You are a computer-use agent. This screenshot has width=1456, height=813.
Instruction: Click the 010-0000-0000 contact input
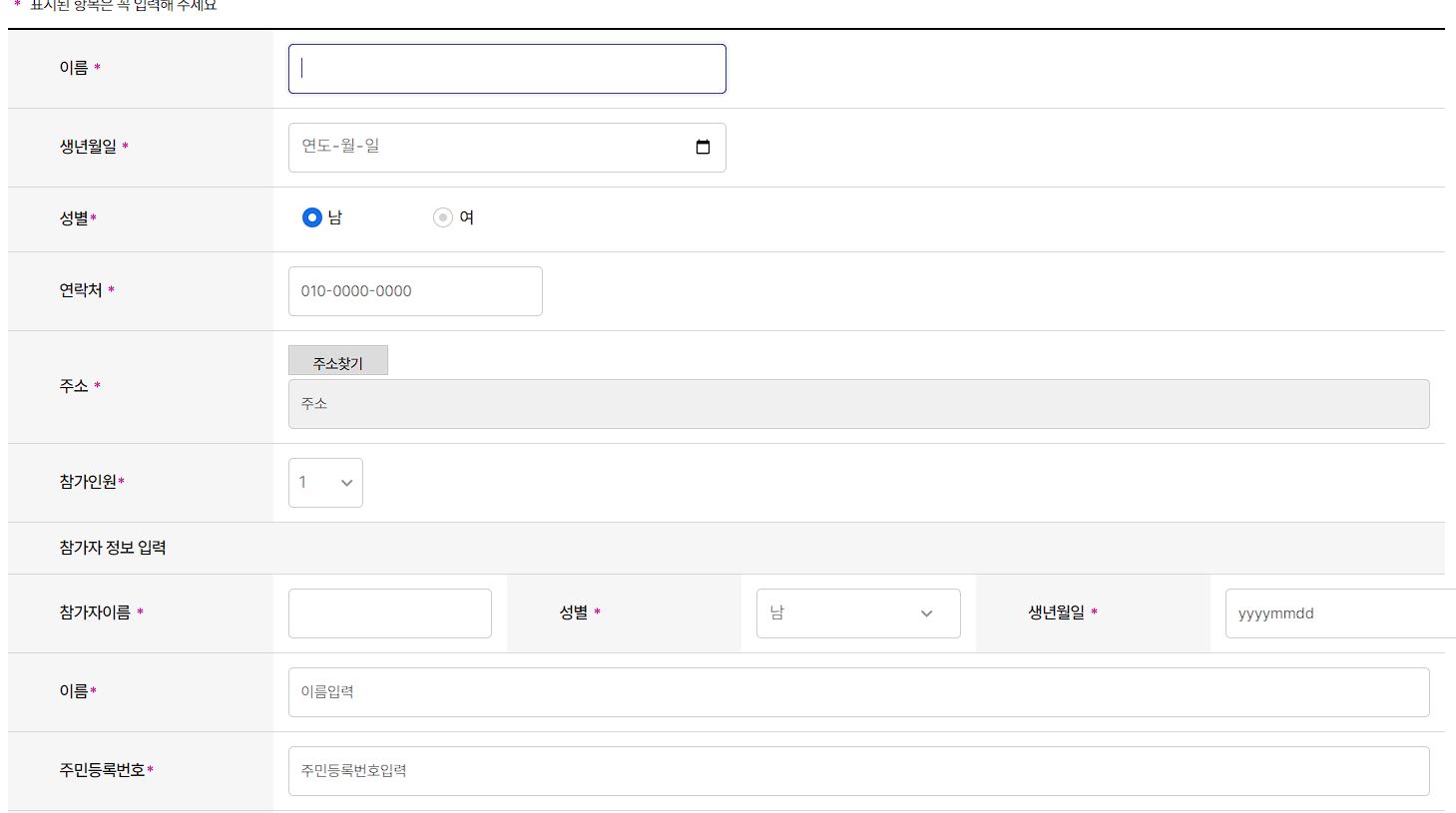[x=415, y=291]
